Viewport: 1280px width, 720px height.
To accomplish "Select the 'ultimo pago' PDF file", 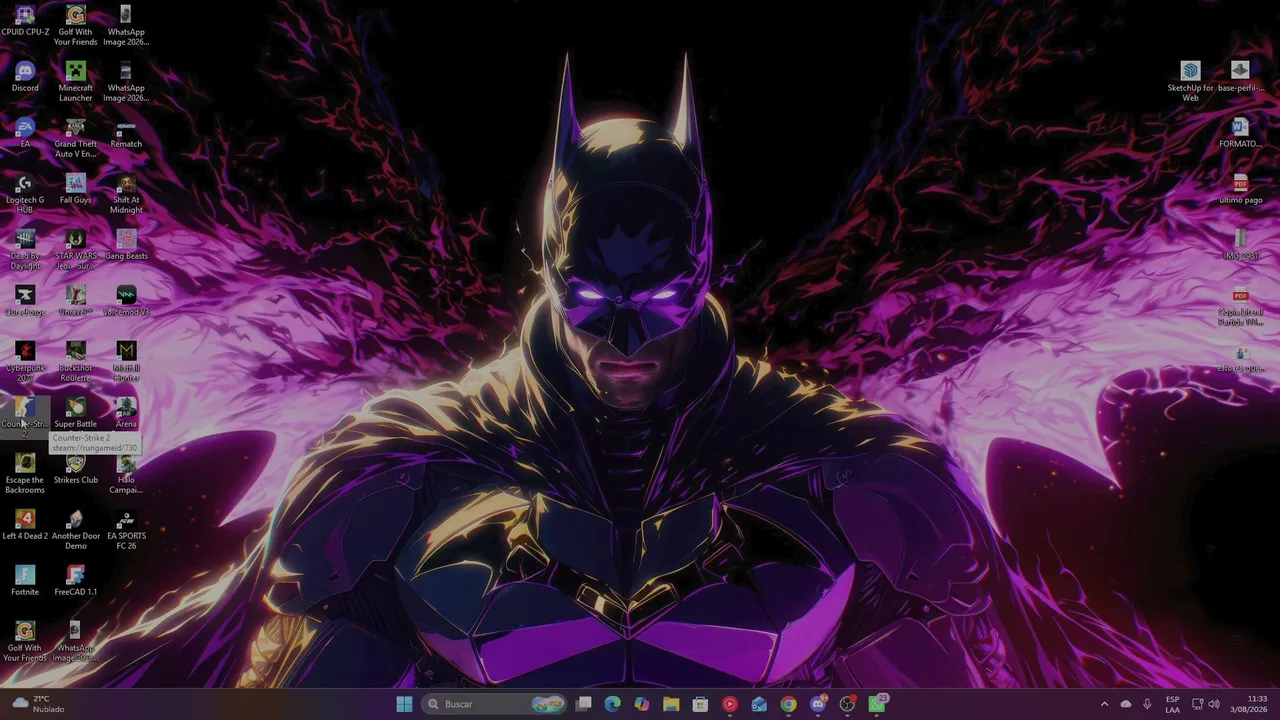I will tap(1240, 190).
